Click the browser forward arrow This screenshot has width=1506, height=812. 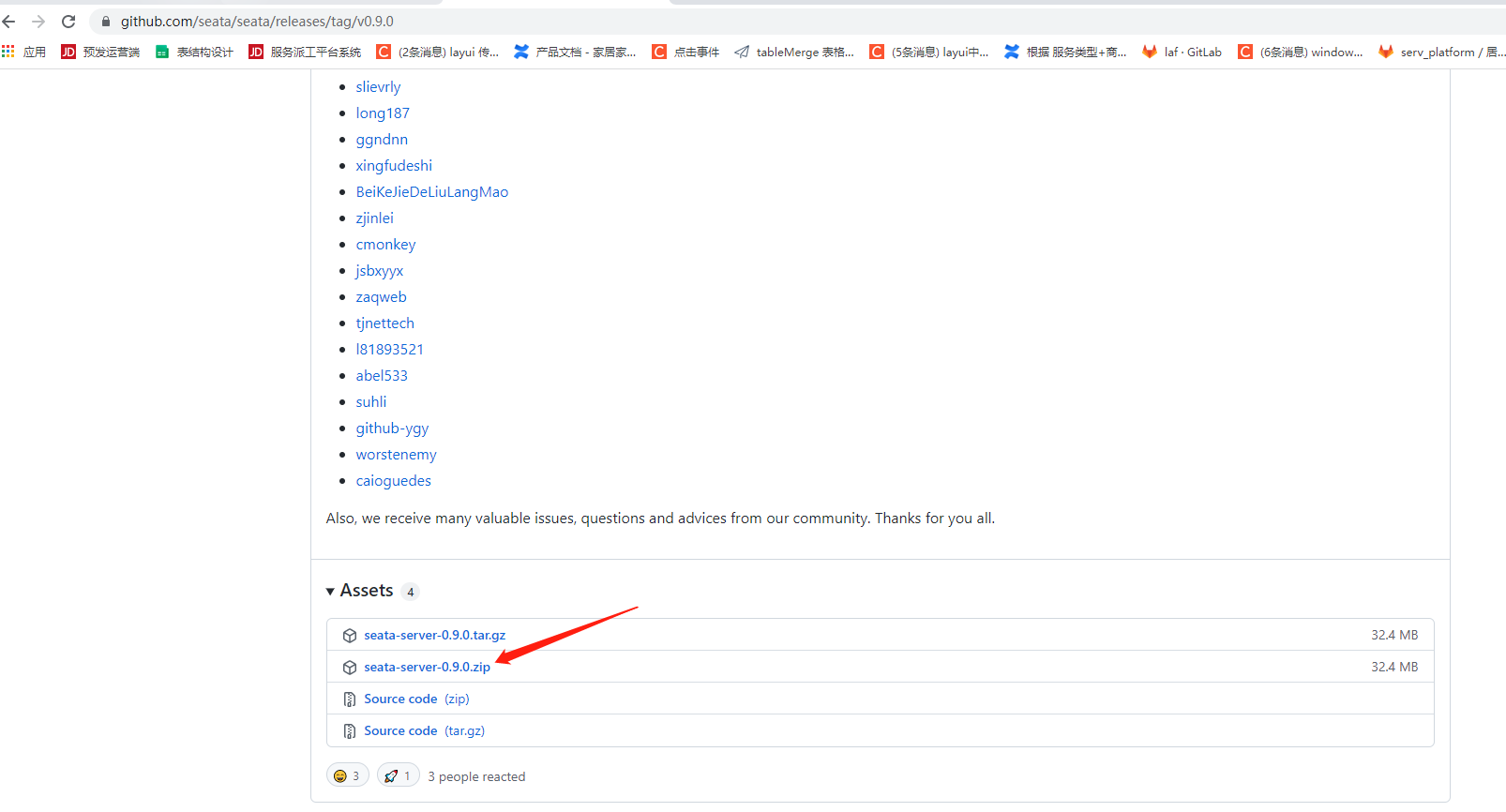pos(38,21)
